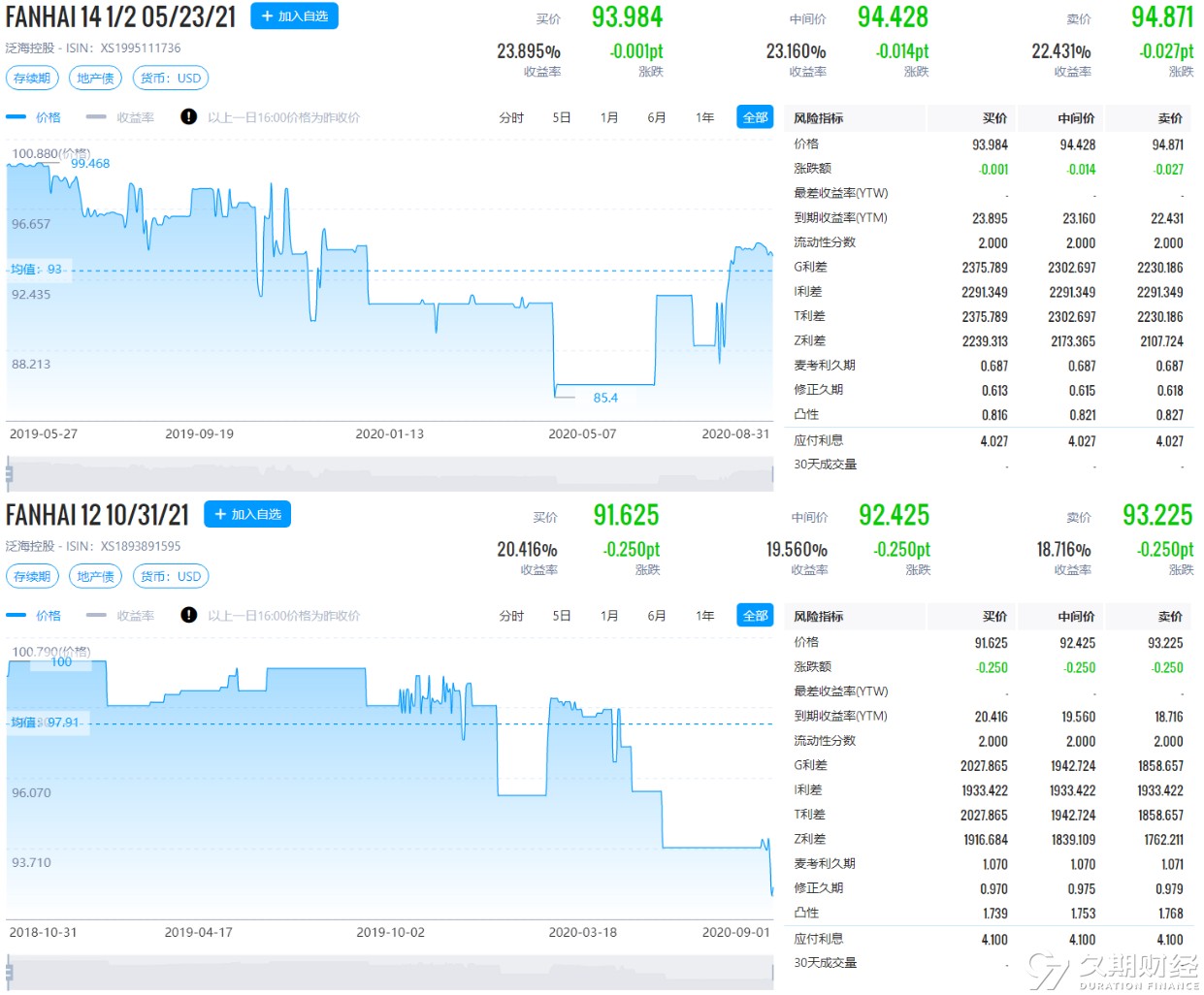
Task: Toggle 收益率 yield line in FANHAI 14 1/2 chart
Action: coord(120,117)
